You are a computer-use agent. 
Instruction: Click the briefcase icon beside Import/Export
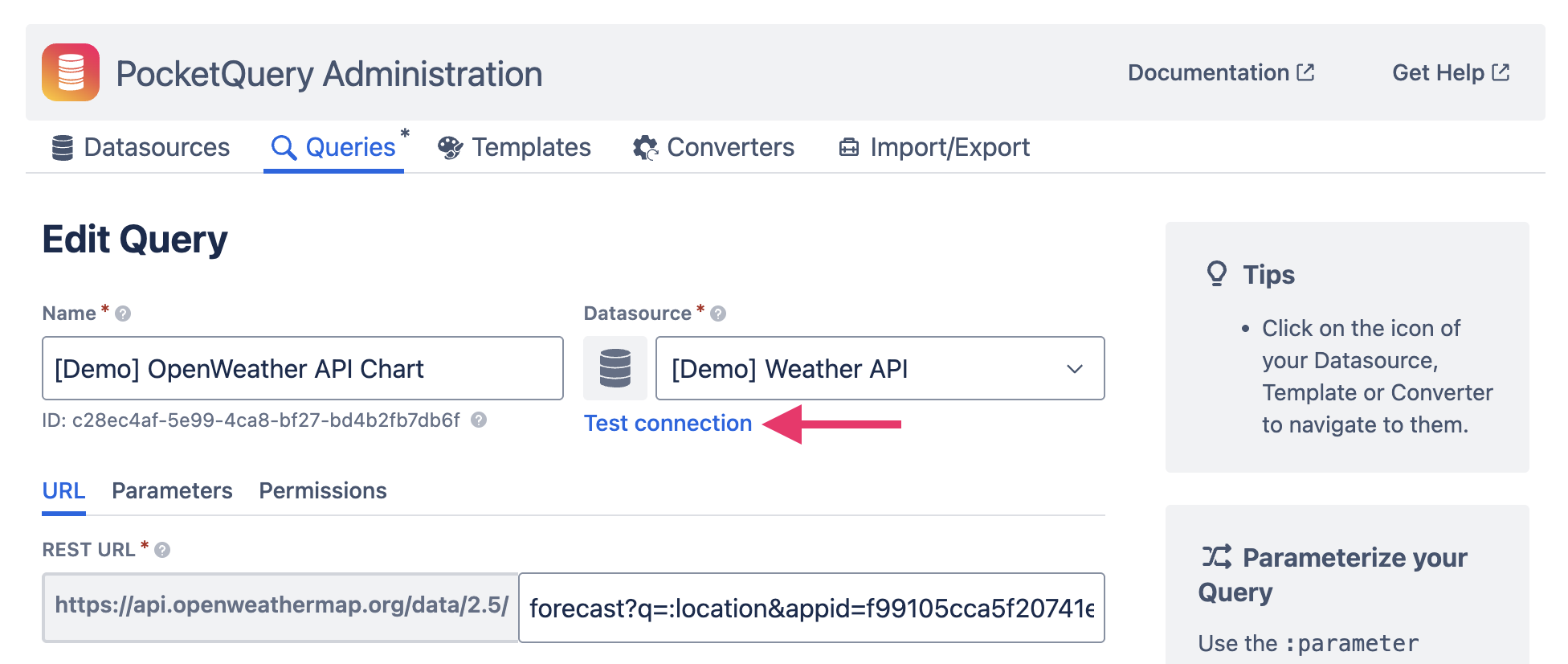click(x=849, y=147)
